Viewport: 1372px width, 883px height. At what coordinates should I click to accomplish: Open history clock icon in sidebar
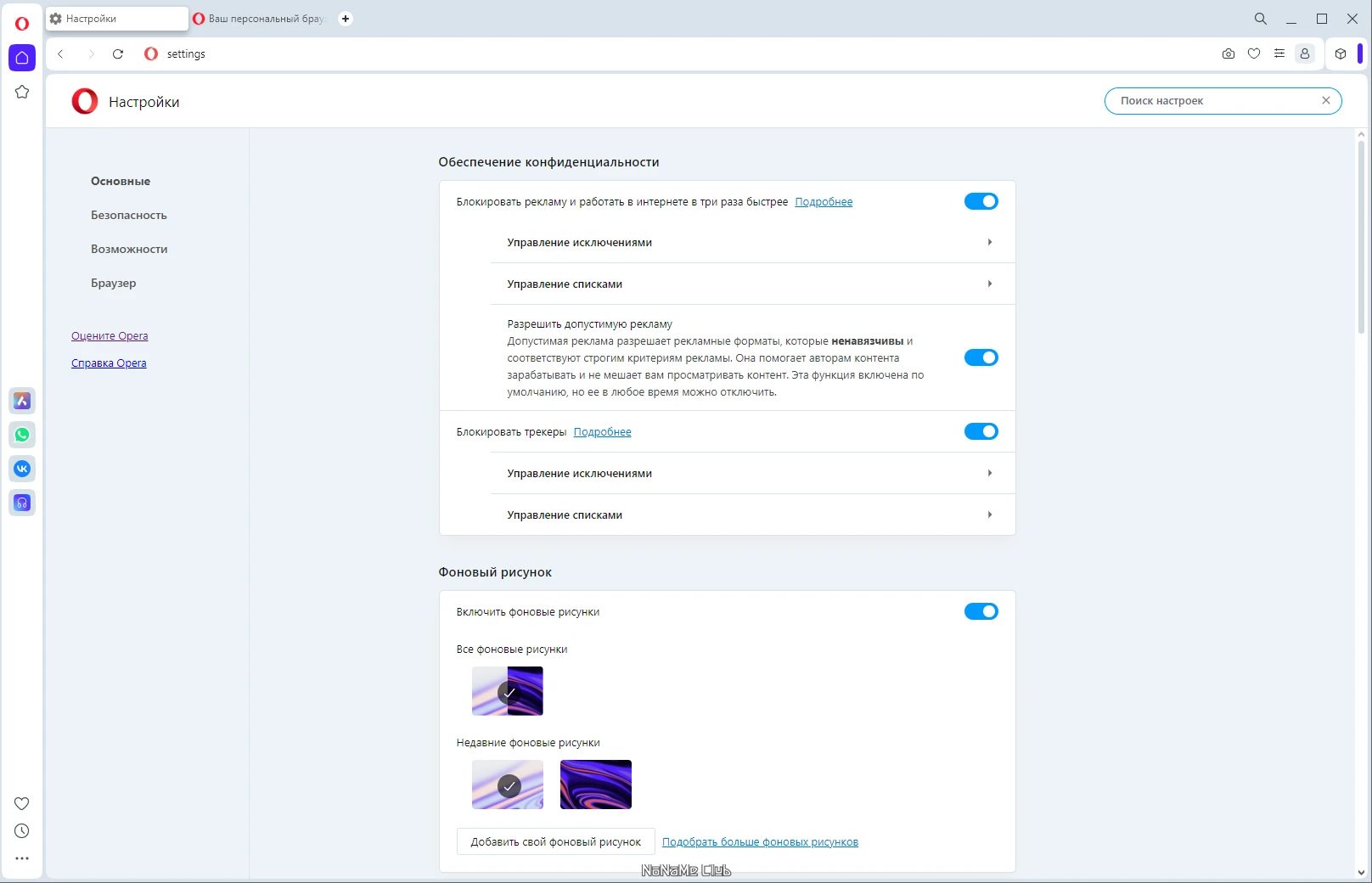(x=22, y=831)
